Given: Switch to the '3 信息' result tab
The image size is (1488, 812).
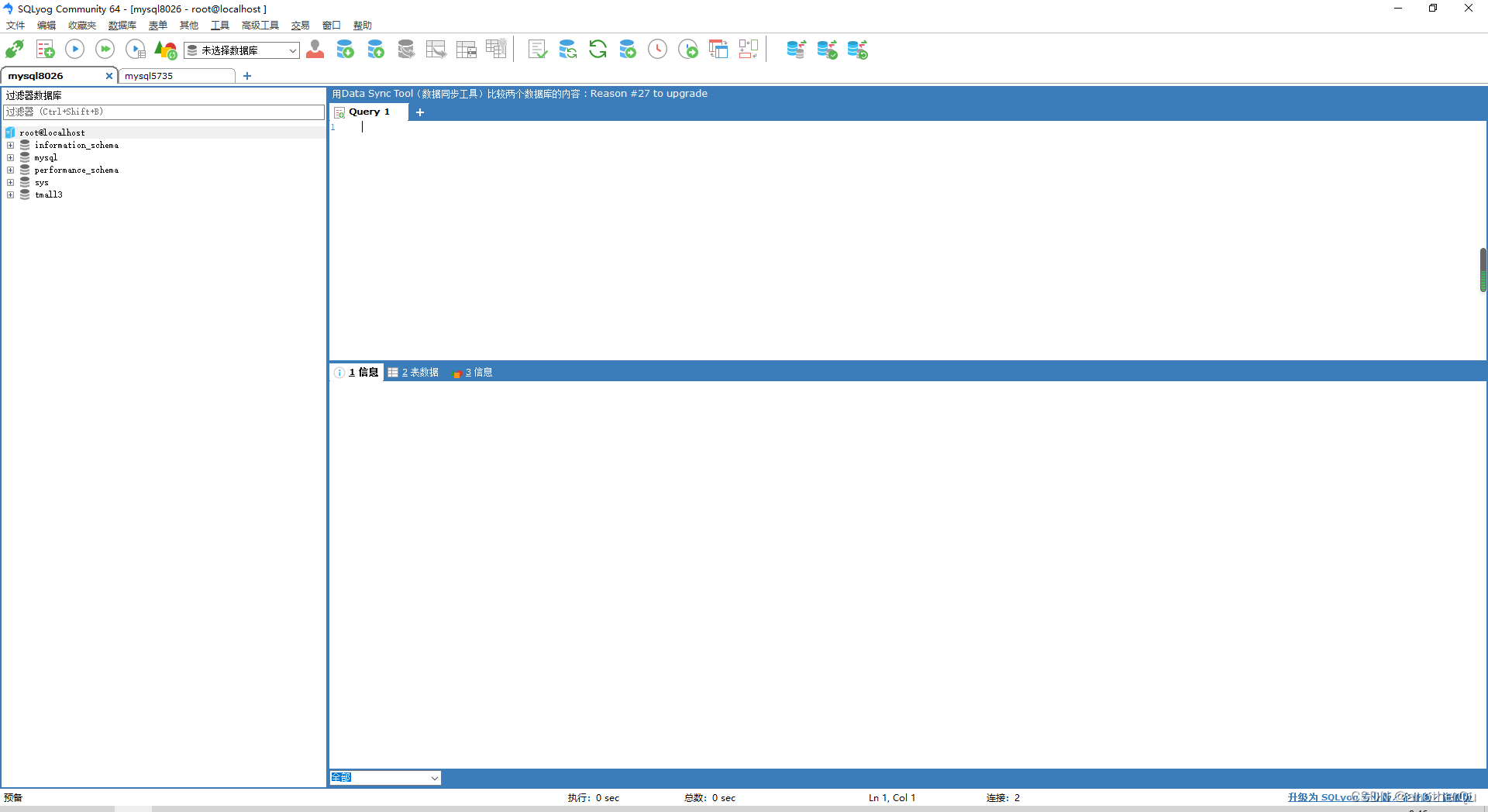Looking at the screenshot, I should 472,373.
